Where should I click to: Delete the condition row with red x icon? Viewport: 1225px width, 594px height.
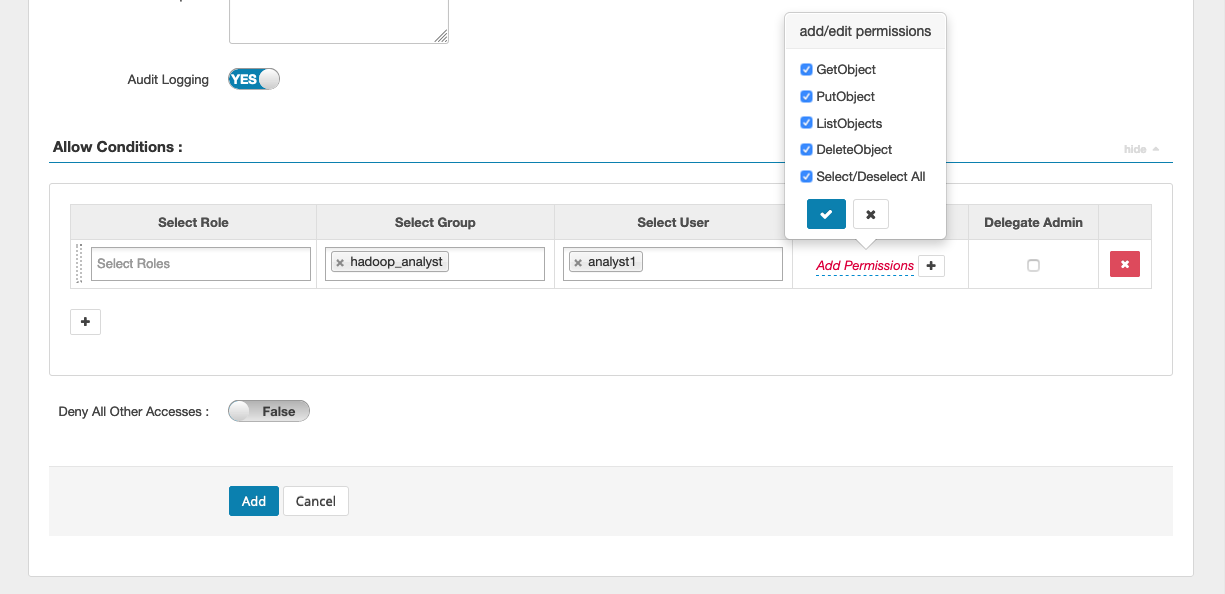tap(1125, 263)
